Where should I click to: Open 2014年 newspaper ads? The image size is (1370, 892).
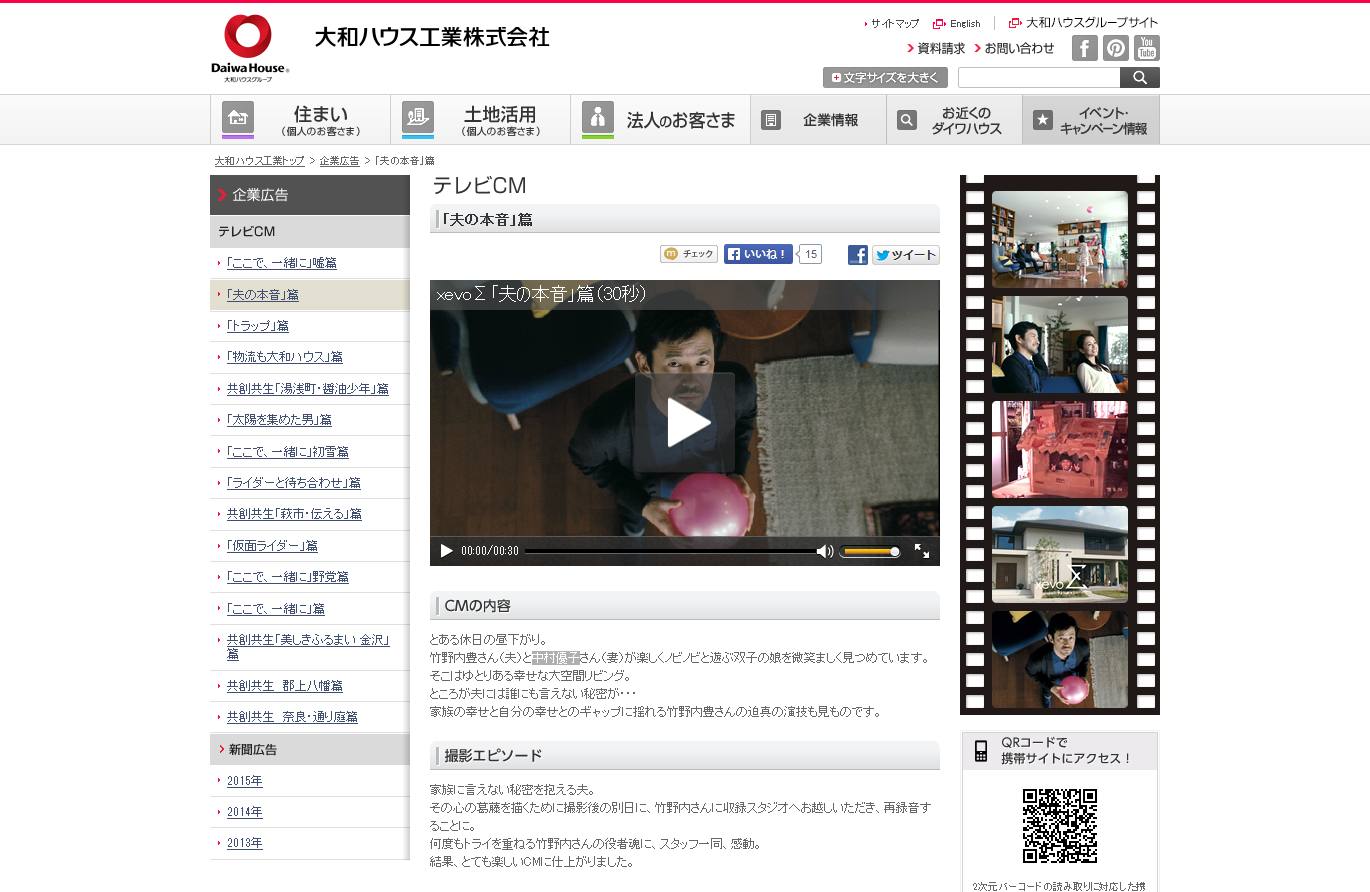pyautogui.click(x=244, y=812)
